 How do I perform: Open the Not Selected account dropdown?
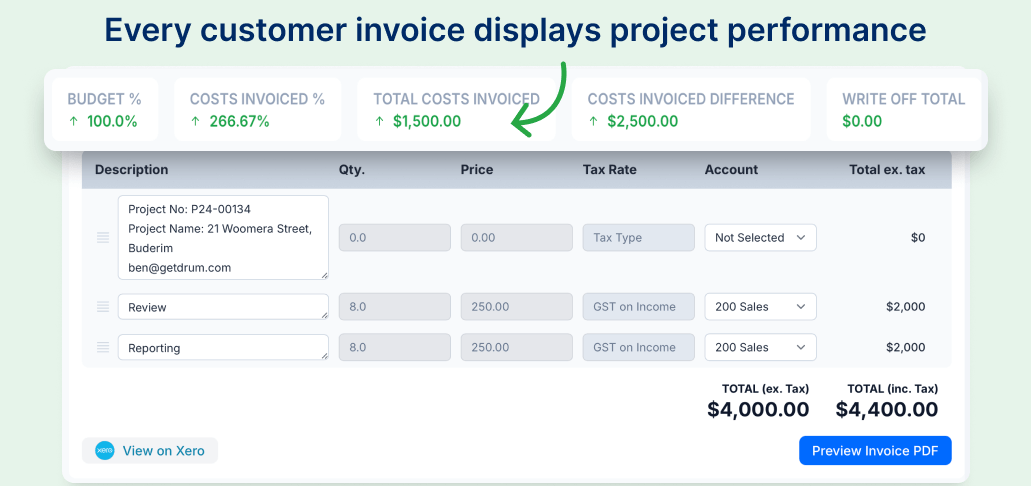click(x=761, y=237)
